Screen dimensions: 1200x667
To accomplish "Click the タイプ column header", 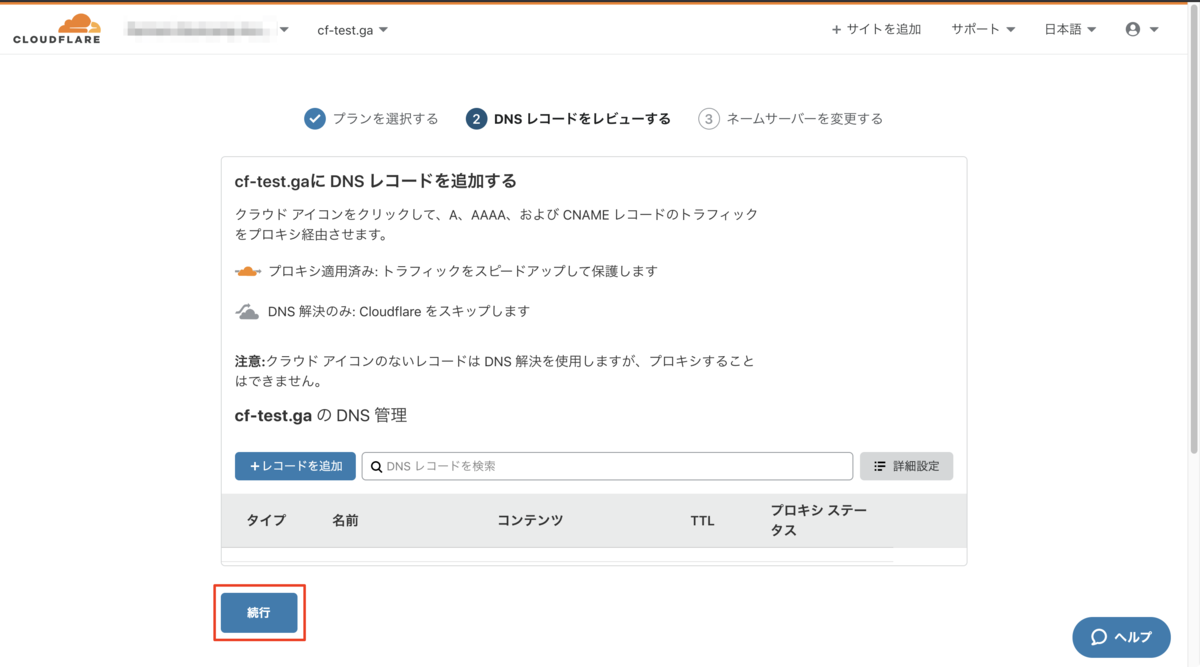I will [265, 520].
